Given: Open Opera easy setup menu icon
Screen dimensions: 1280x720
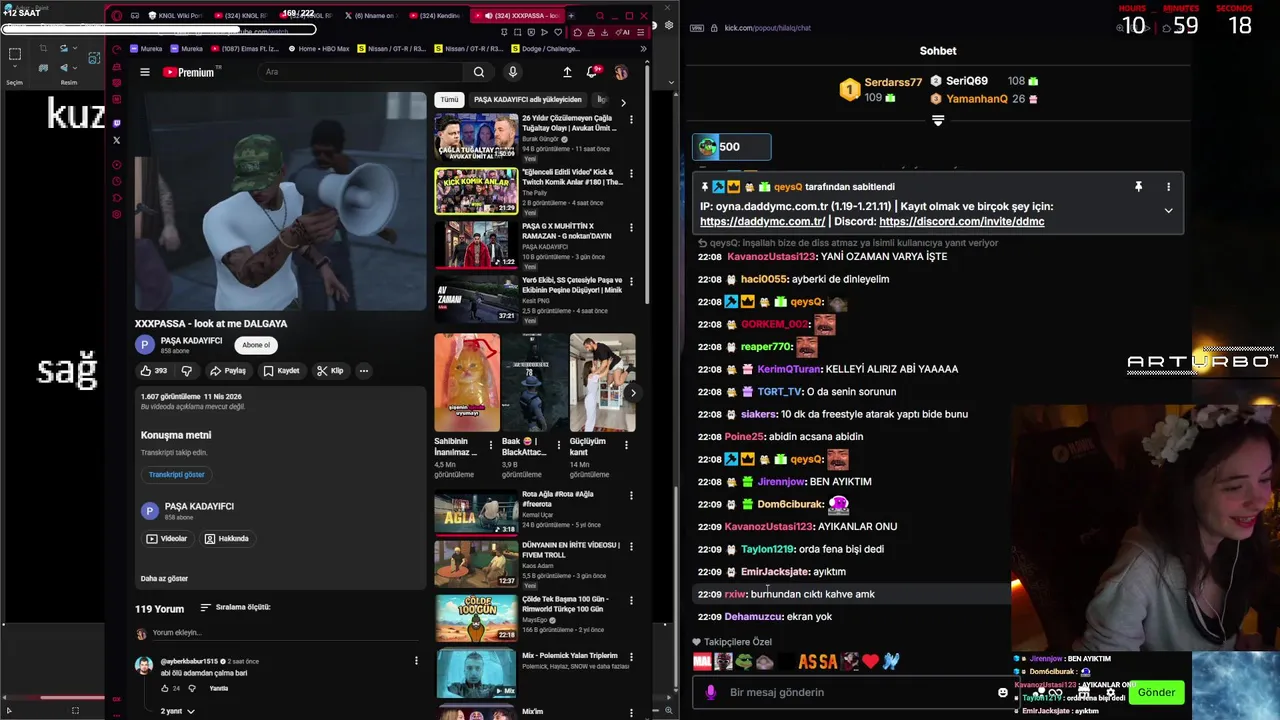Looking at the screenshot, I should click(641, 32).
